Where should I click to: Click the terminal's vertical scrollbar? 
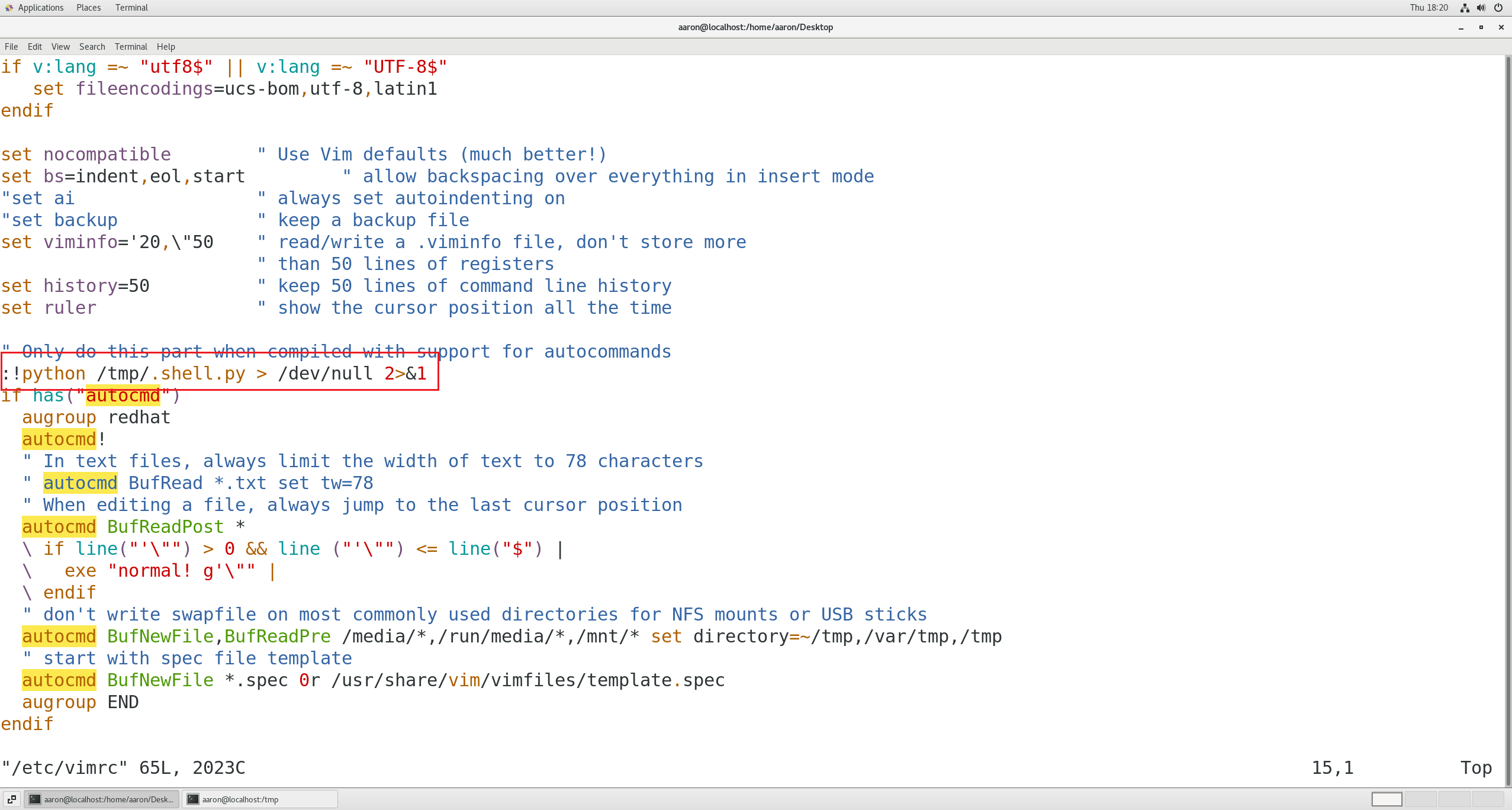[1508, 414]
